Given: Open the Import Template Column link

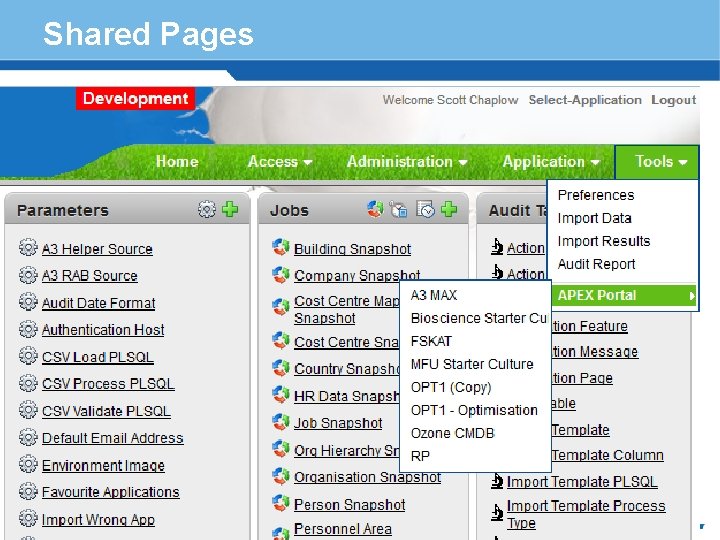Looking at the screenshot, I should coord(608,455).
